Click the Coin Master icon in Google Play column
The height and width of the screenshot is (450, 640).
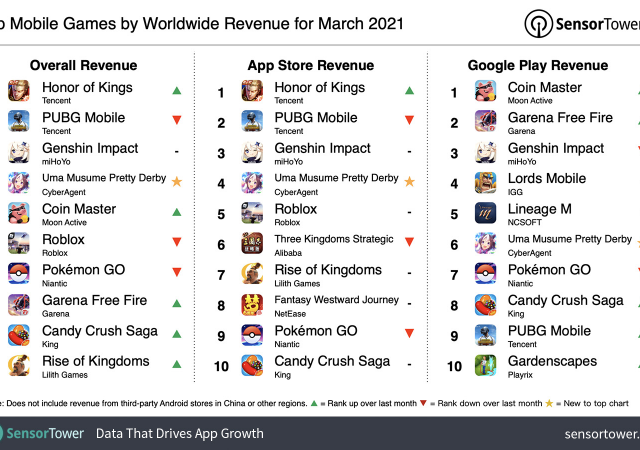486,92
